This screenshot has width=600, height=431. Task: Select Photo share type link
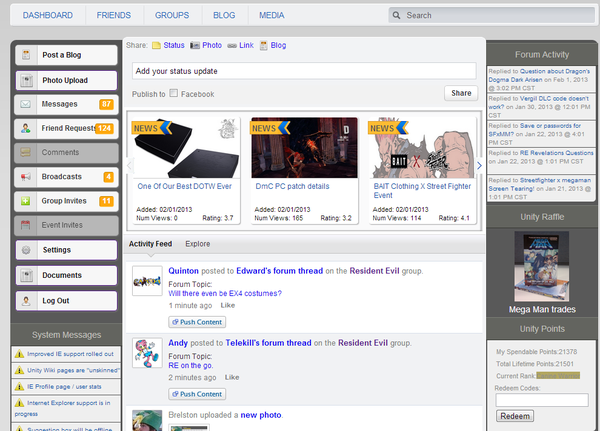point(212,45)
